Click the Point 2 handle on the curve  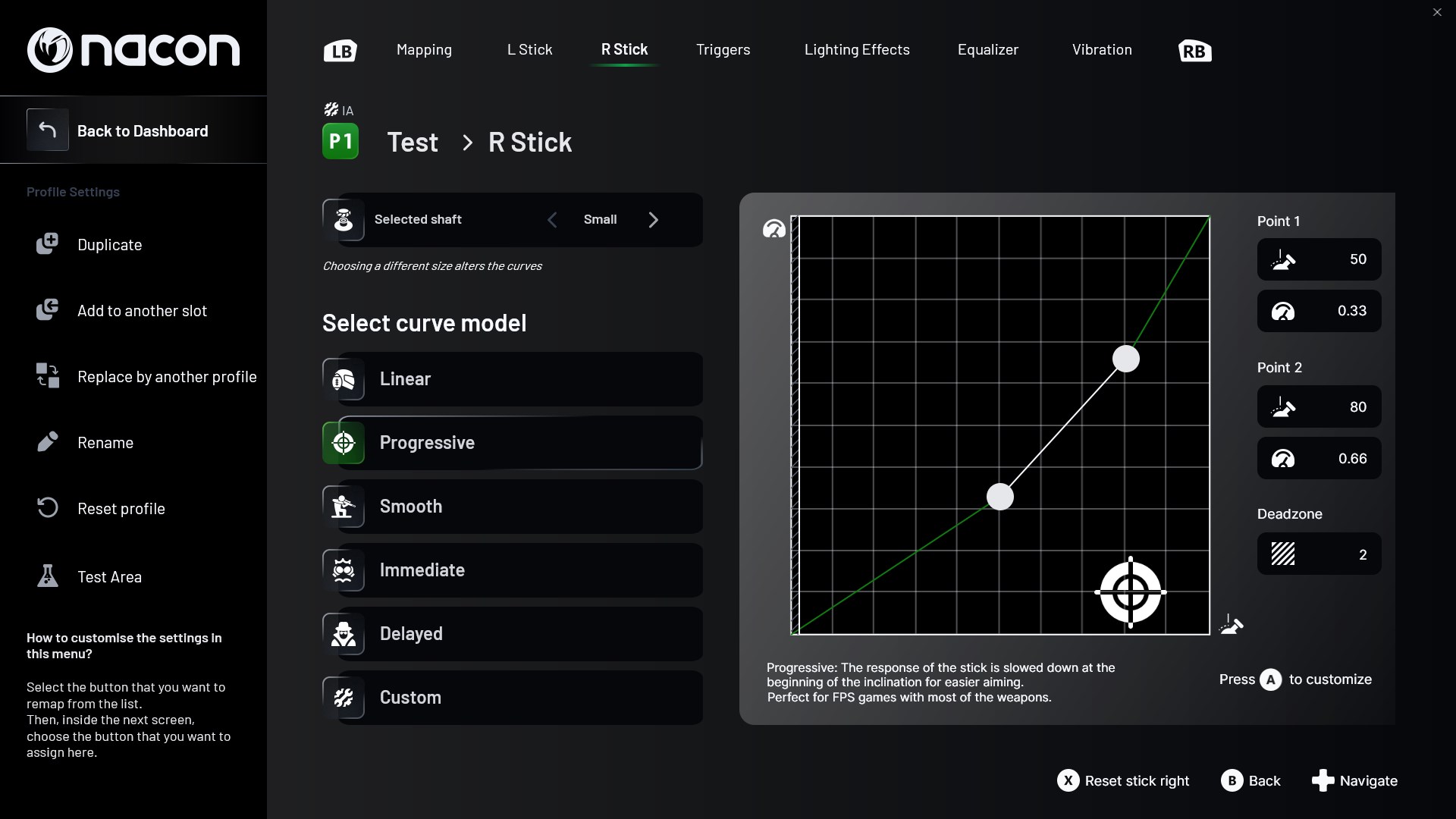1125,359
